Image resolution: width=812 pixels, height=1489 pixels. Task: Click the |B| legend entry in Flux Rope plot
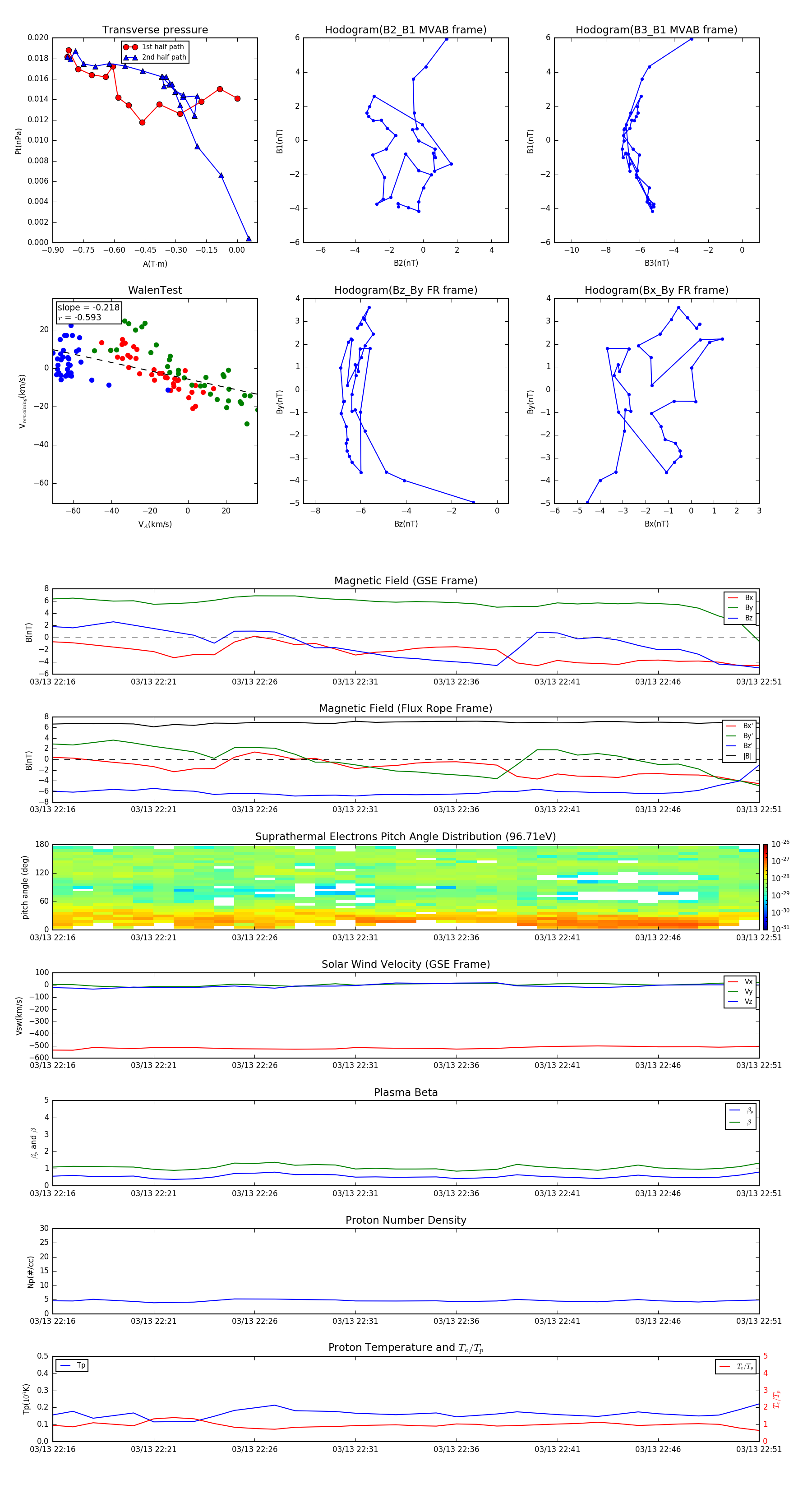coord(740,756)
